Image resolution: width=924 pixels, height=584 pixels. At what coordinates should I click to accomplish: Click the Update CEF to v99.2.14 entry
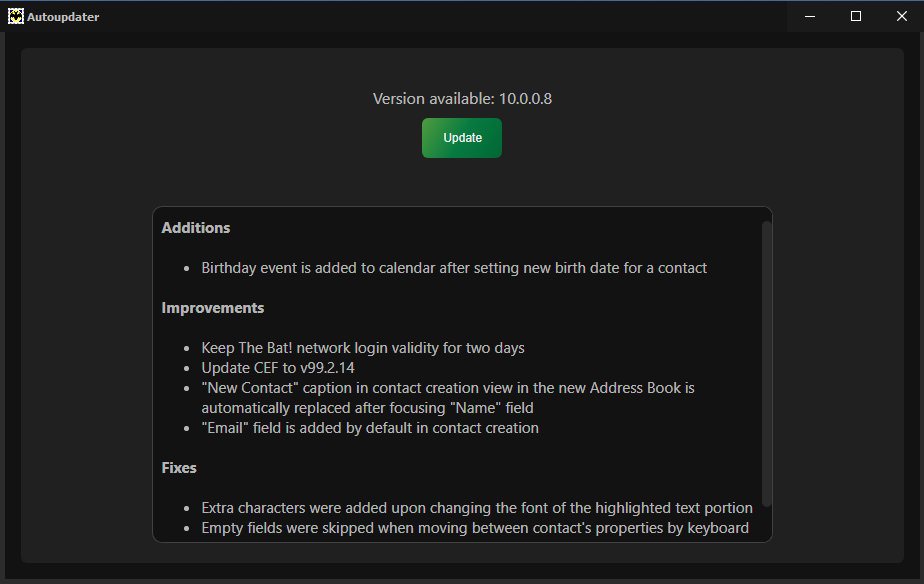click(x=278, y=368)
